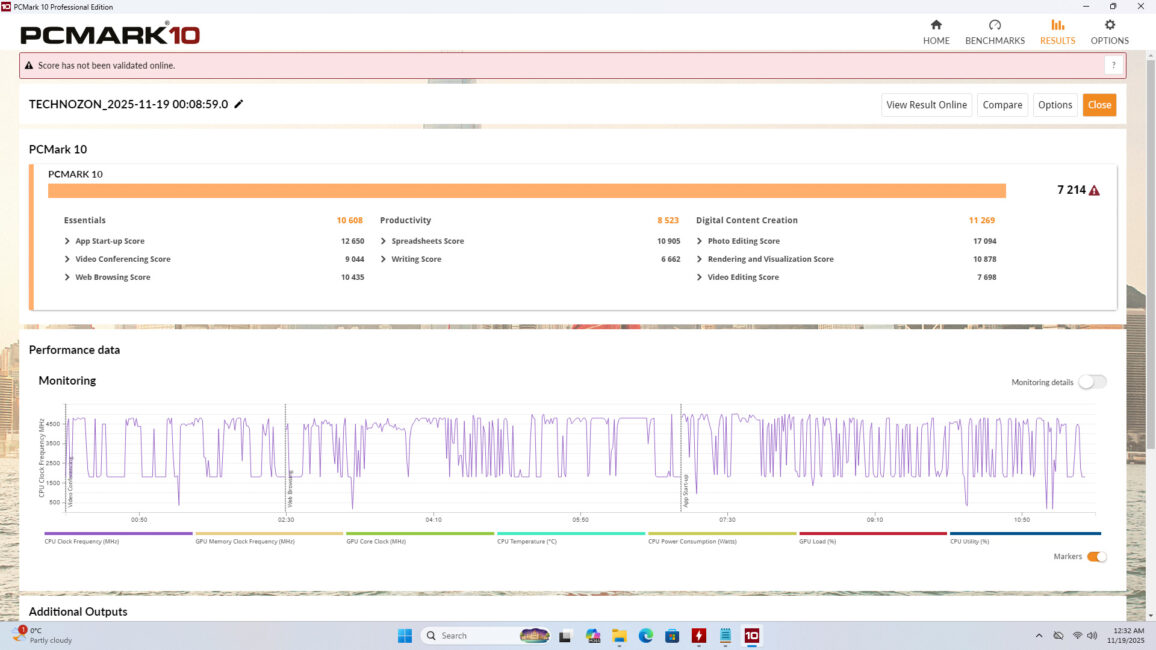
Task: Click the Web Browsing marker on chart
Action: [290, 489]
